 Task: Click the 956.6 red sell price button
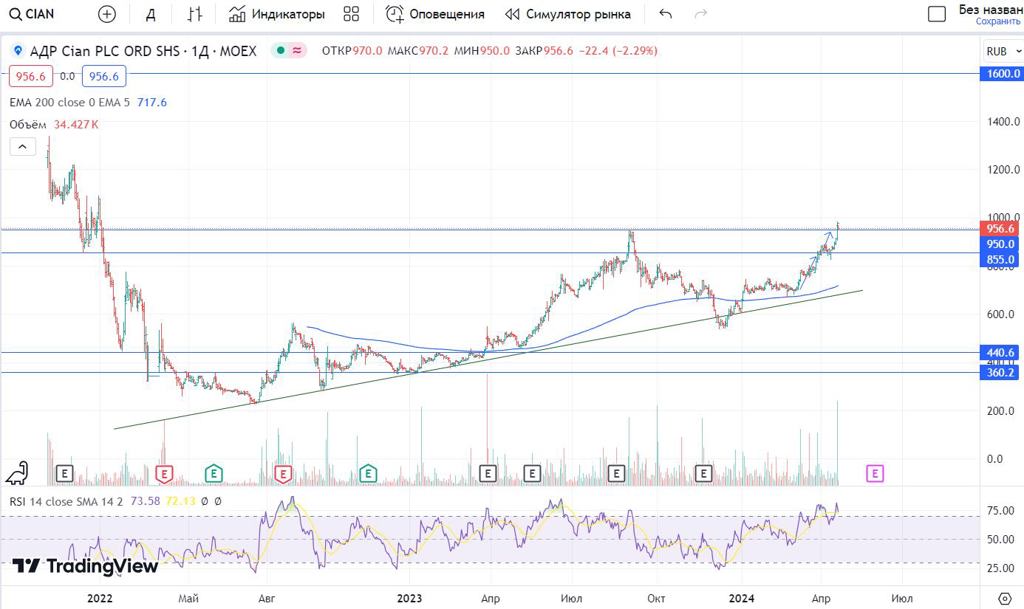point(30,76)
